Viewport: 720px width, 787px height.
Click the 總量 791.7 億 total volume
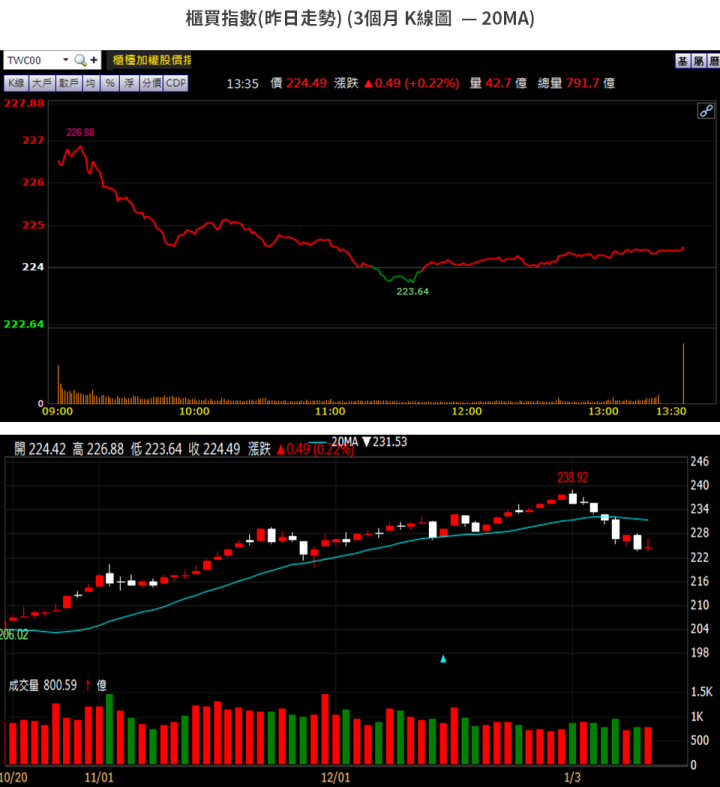577,83
